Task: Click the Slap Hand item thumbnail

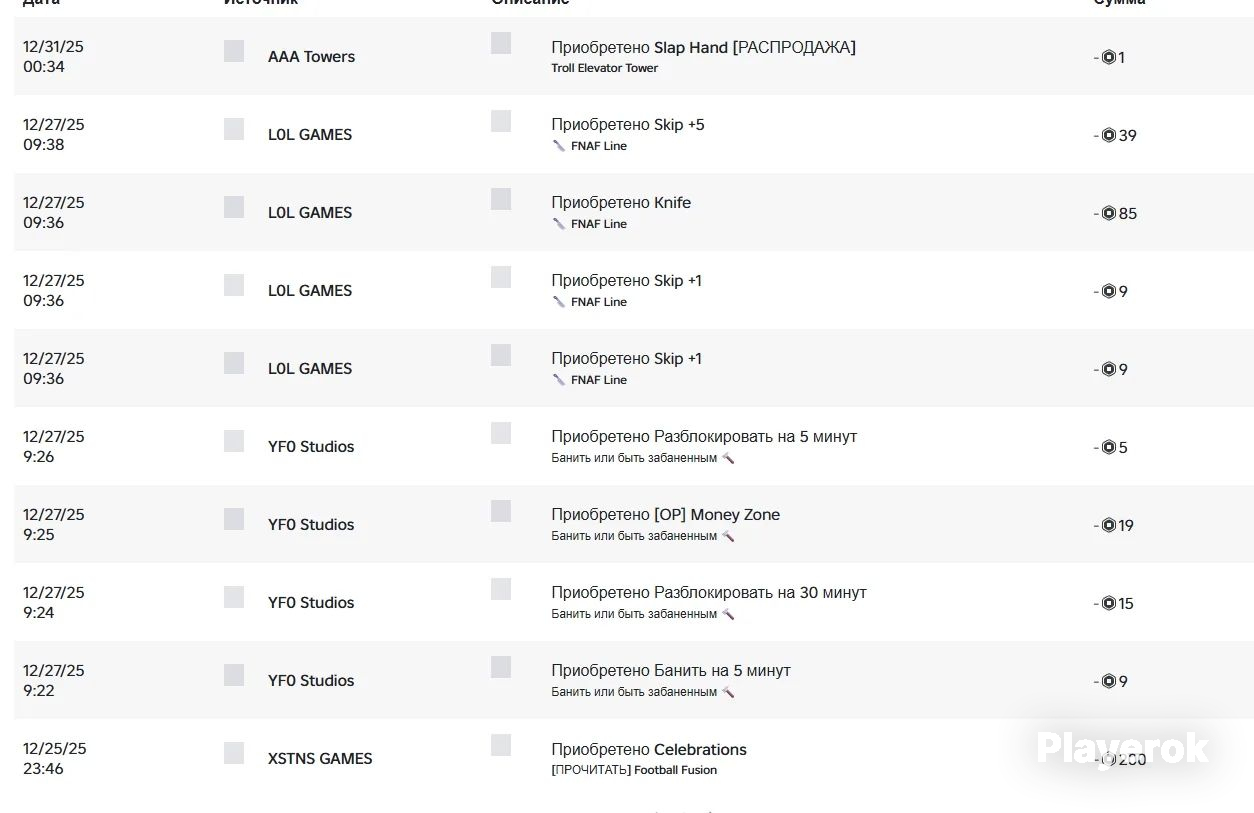Action: tap(501, 43)
